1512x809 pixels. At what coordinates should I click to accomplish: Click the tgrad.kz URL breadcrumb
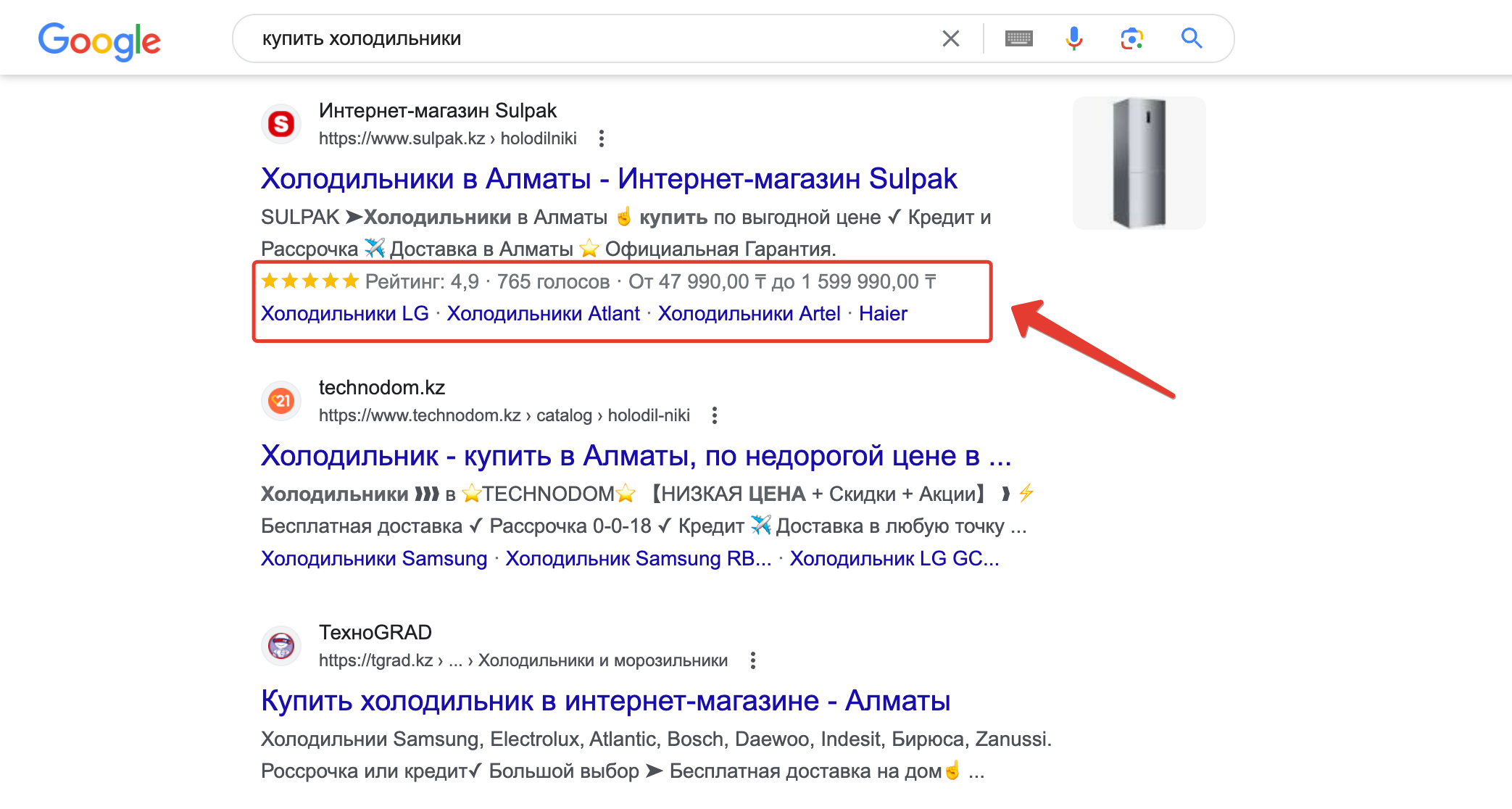(x=523, y=660)
